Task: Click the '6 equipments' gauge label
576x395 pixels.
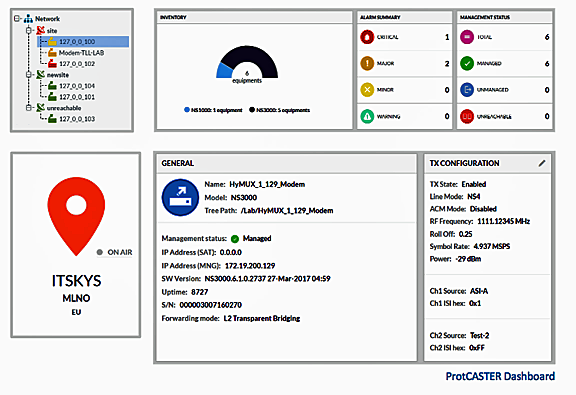Action: [247, 77]
